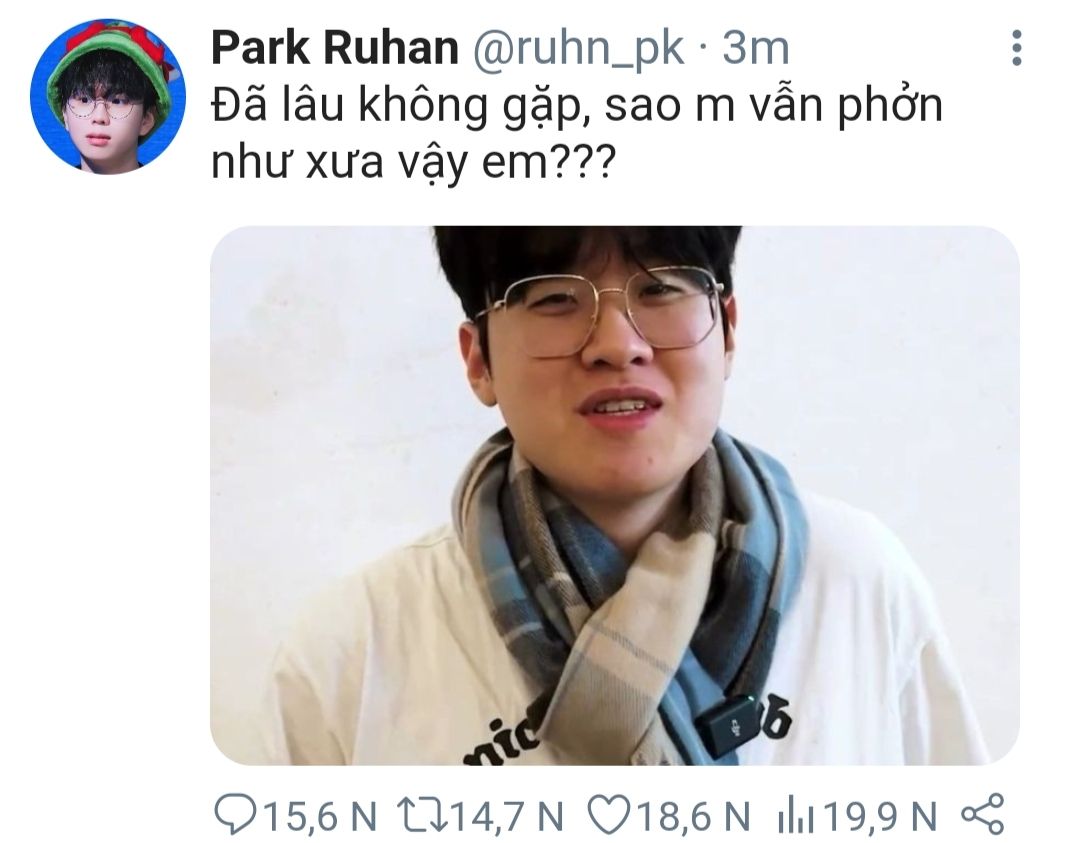Click the 14,7 N retweet count
Viewport: 1080px width, 843px height.
tap(507, 816)
